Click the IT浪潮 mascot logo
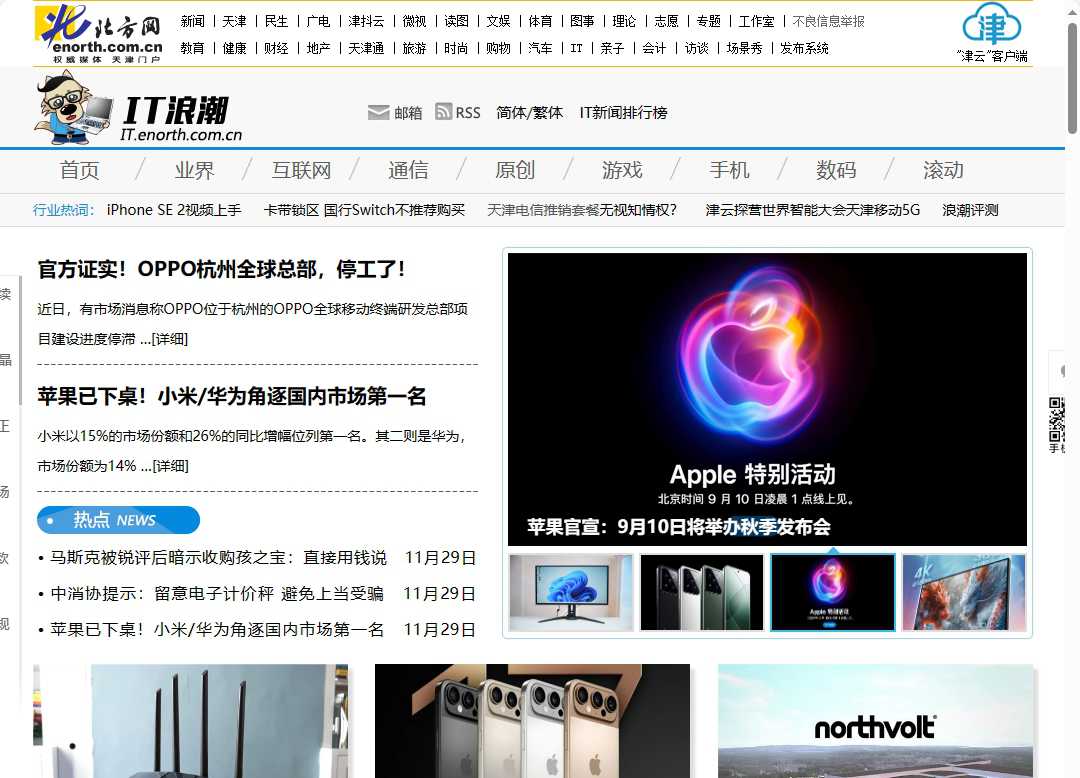This screenshot has height=778, width=1080. [138, 109]
